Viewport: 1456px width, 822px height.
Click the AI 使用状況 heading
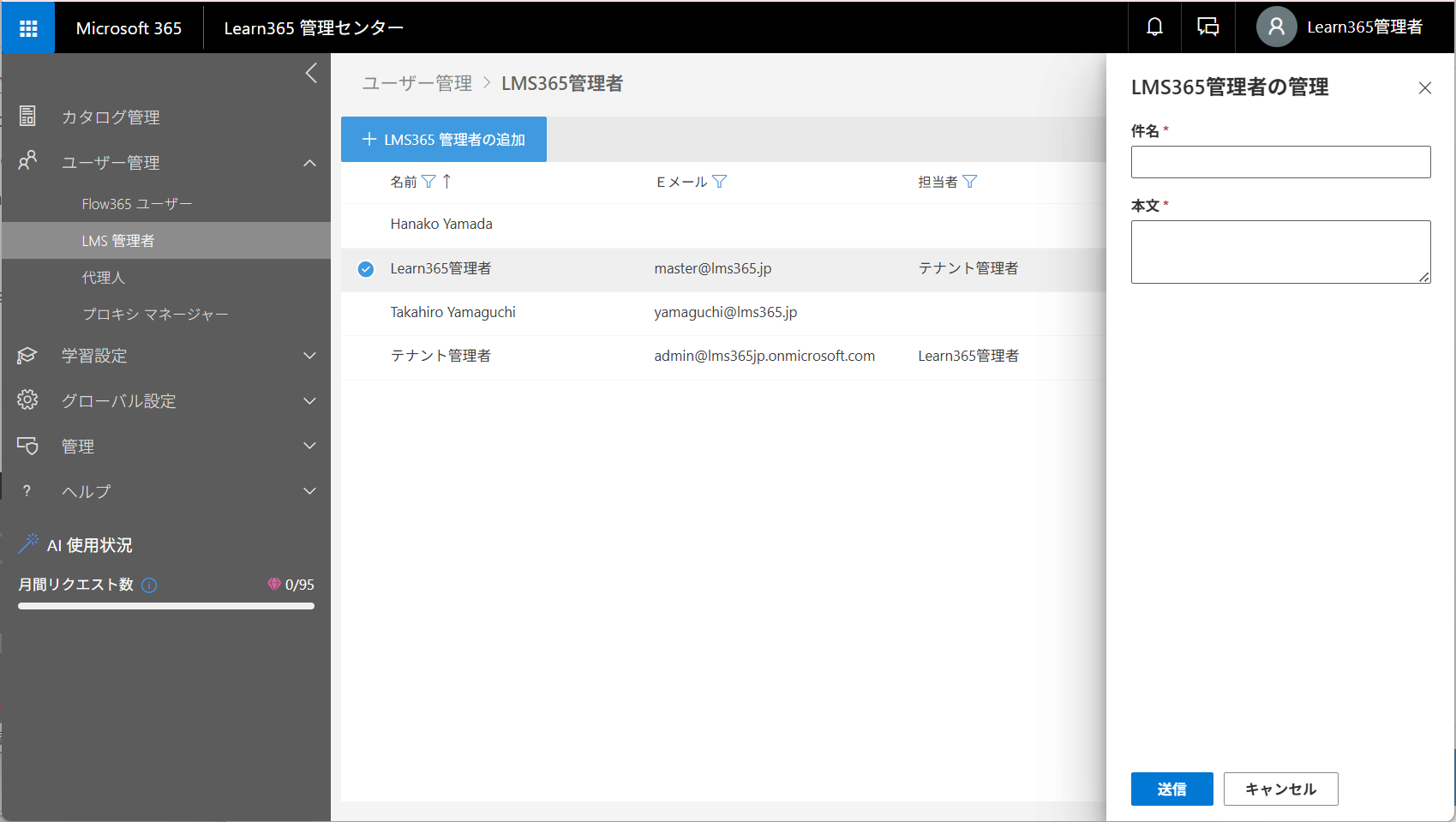point(89,545)
